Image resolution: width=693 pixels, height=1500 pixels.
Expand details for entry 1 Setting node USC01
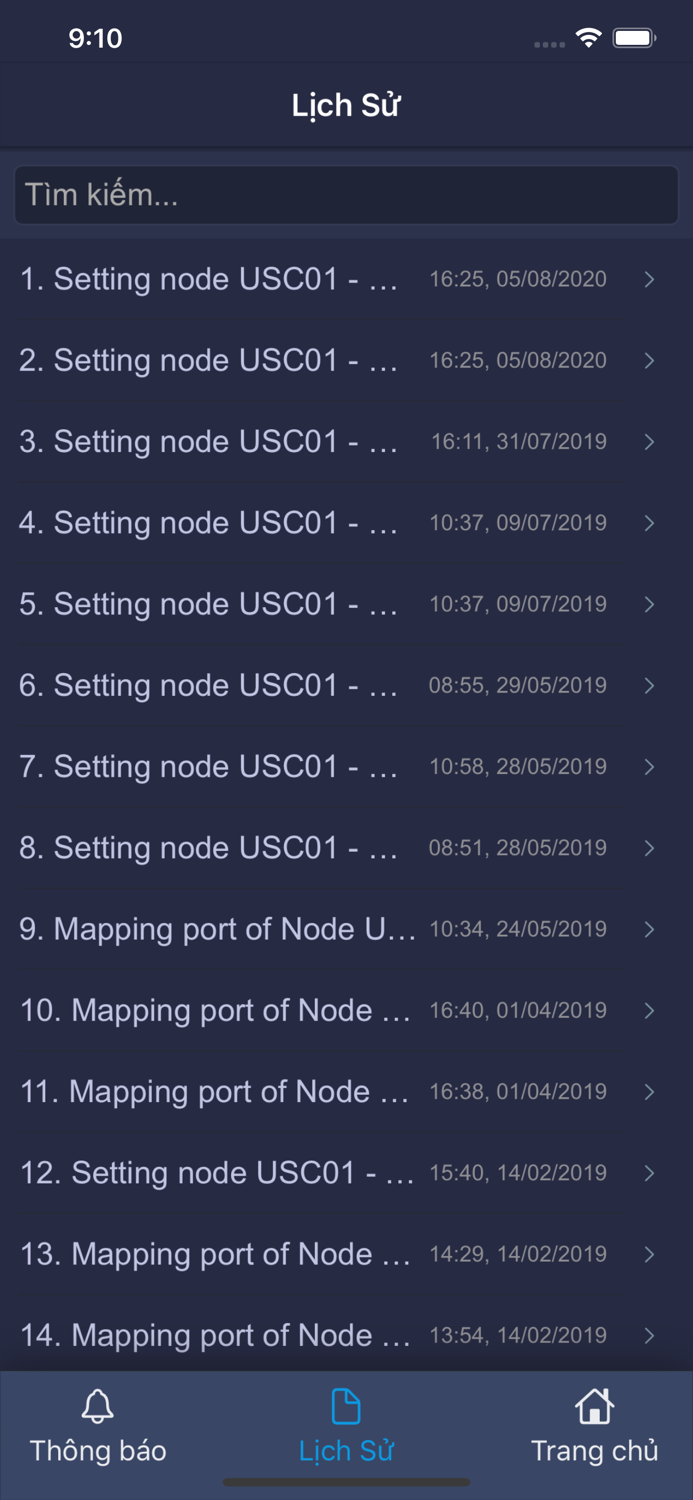coord(346,279)
